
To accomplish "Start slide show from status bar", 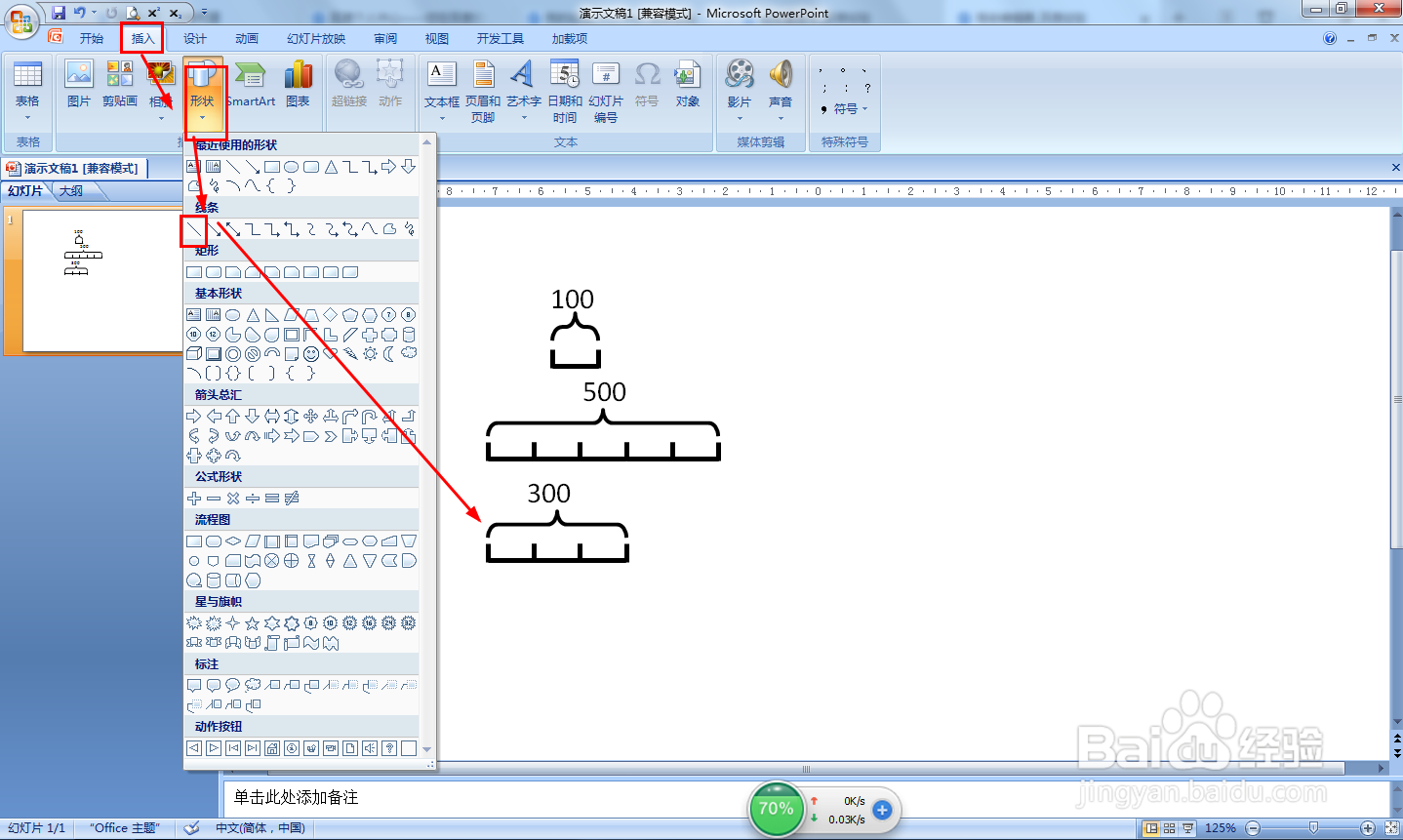I will point(1187,828).
